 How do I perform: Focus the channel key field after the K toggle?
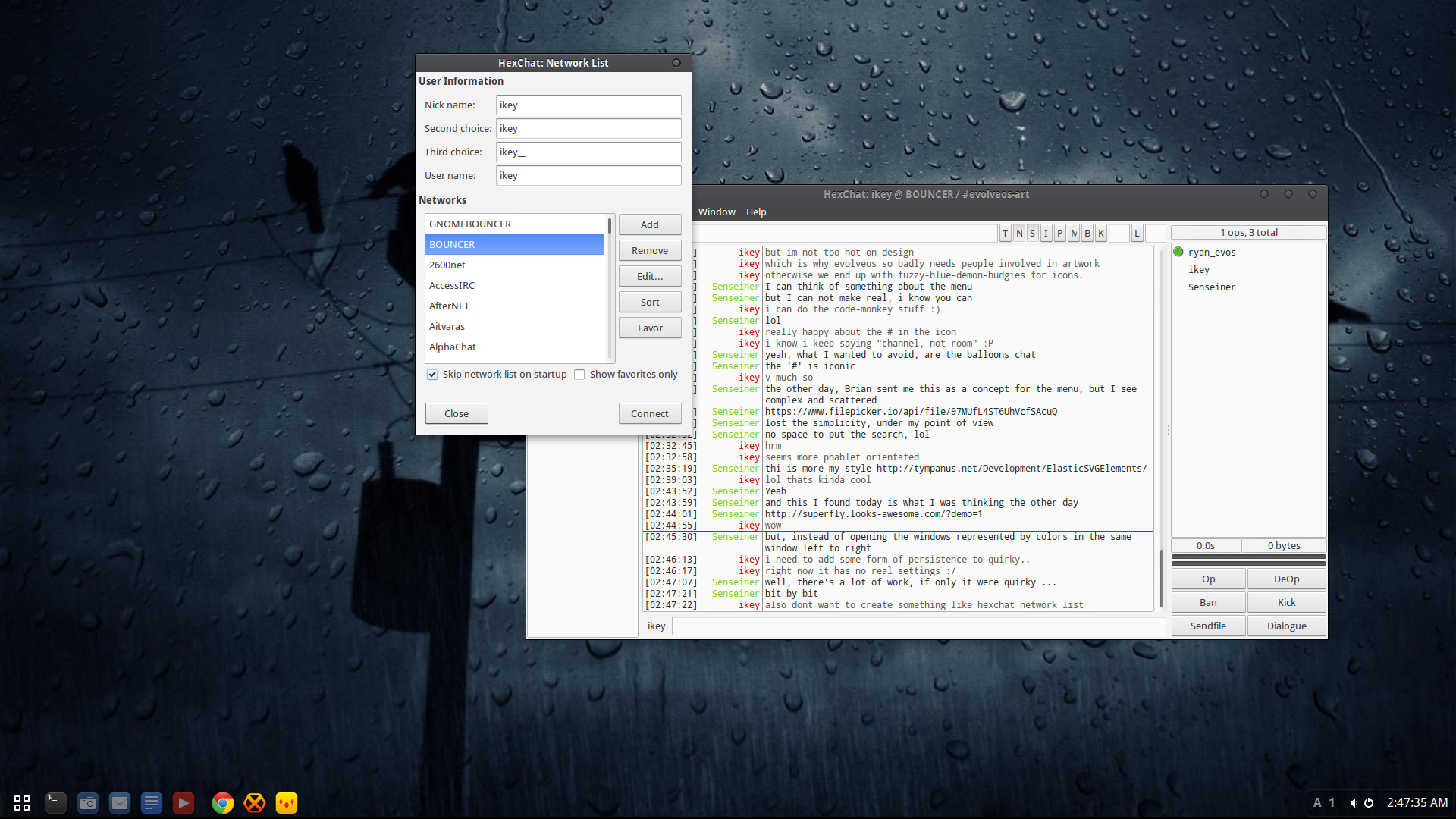coord(1119,233)
